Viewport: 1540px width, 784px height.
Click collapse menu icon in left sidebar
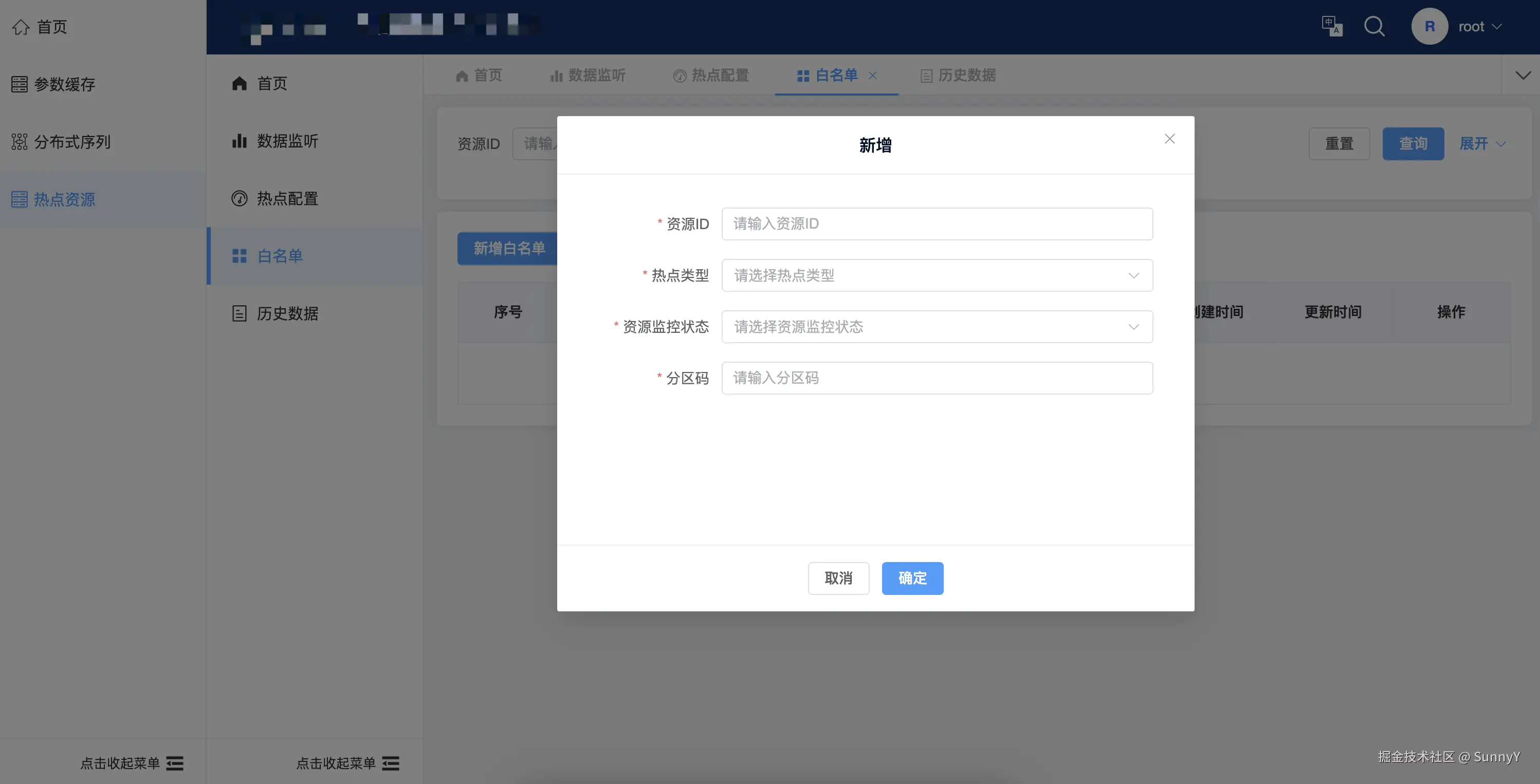pos(175,763)
